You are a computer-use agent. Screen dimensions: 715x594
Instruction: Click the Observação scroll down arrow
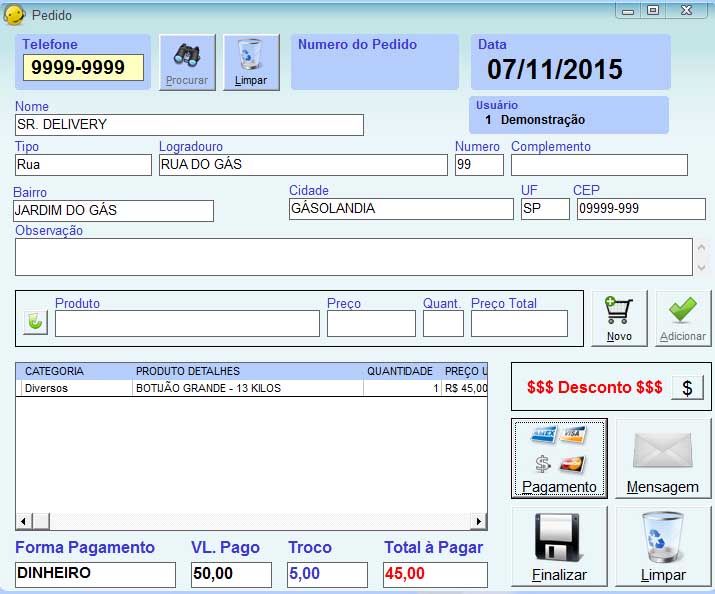[x=701, y=267]
